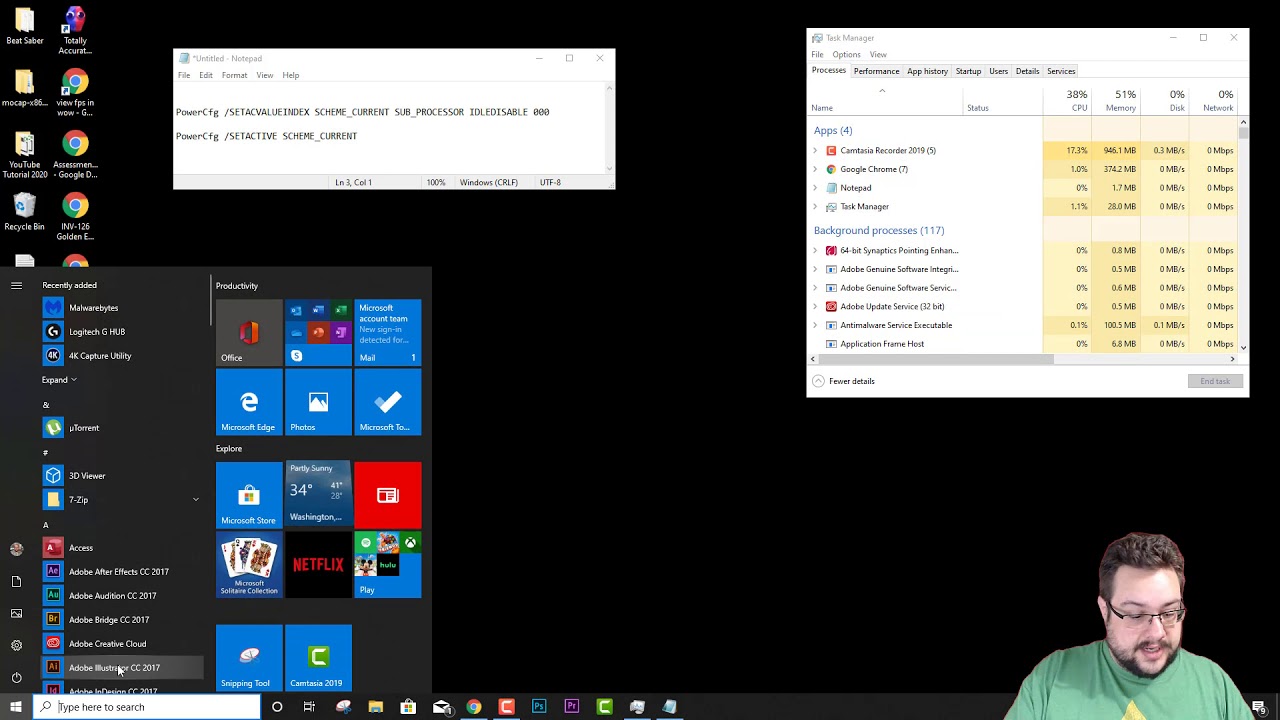Open Malwarebytes from the Start menu list
The width and height of the screenshot is (1280, 720).
pos(122,308)
